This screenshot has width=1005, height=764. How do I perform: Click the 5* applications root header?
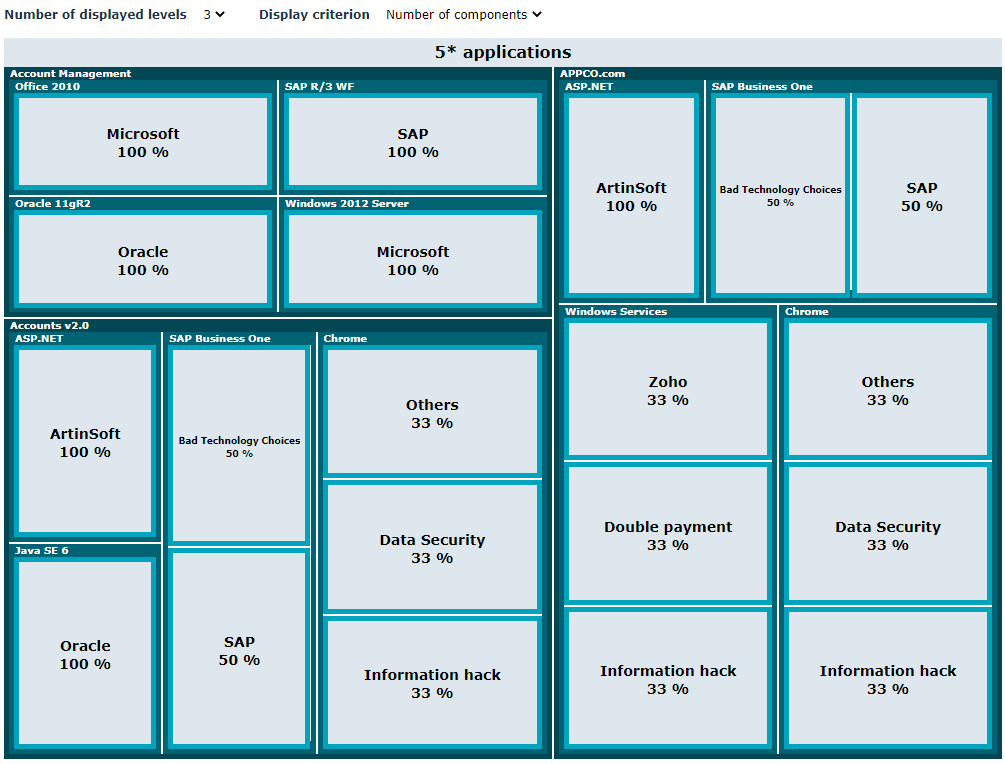[x=502, y=52]
